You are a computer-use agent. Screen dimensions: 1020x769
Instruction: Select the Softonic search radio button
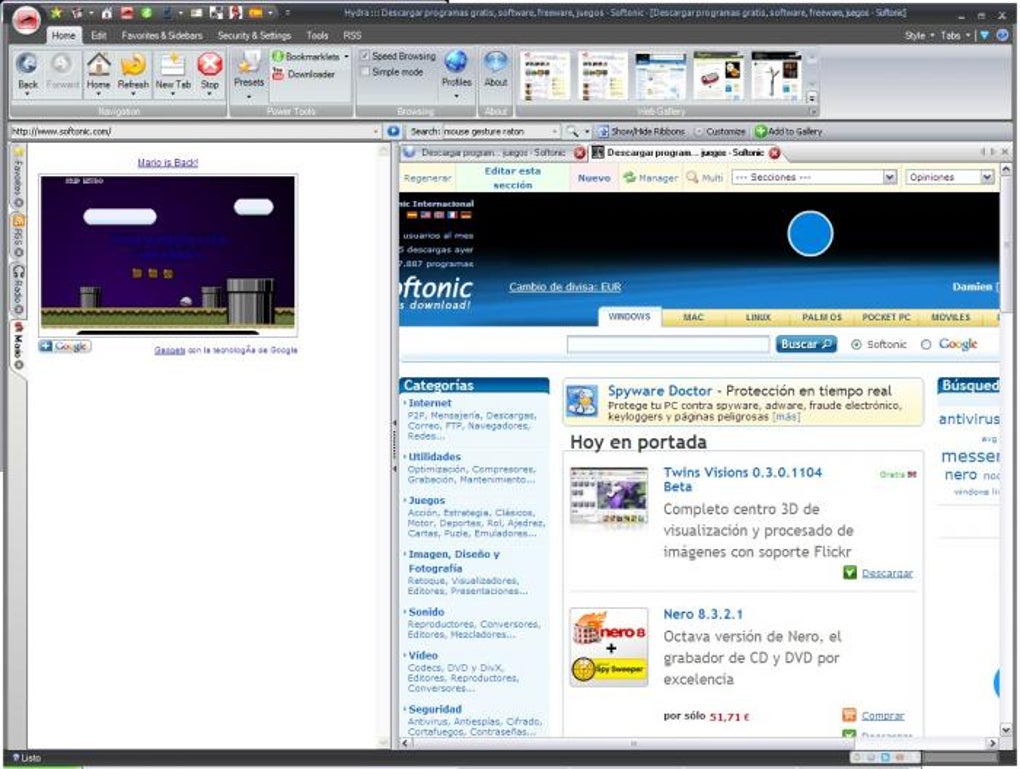[x=856, y=345]
